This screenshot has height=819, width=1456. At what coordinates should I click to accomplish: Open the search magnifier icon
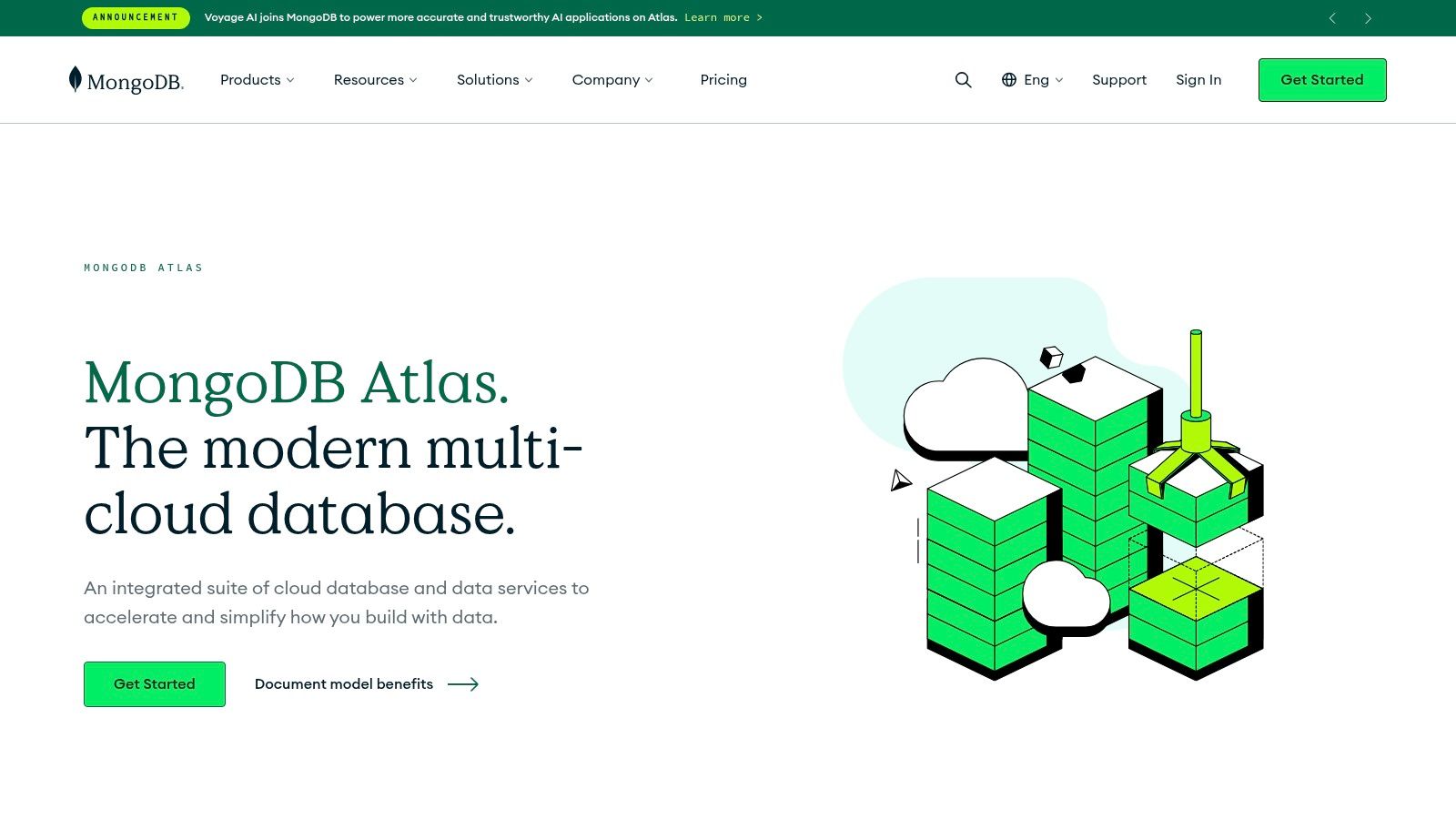pos(963,80)
